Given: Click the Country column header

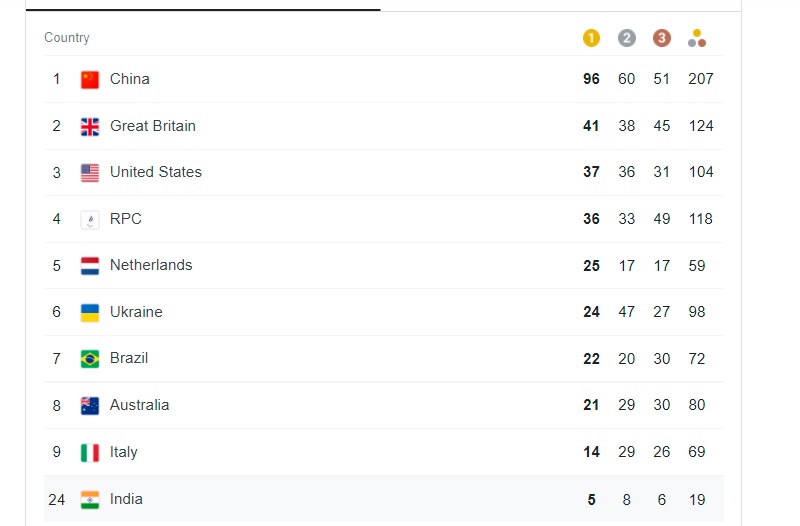Looking at the screenshot, I should (67, 38).
